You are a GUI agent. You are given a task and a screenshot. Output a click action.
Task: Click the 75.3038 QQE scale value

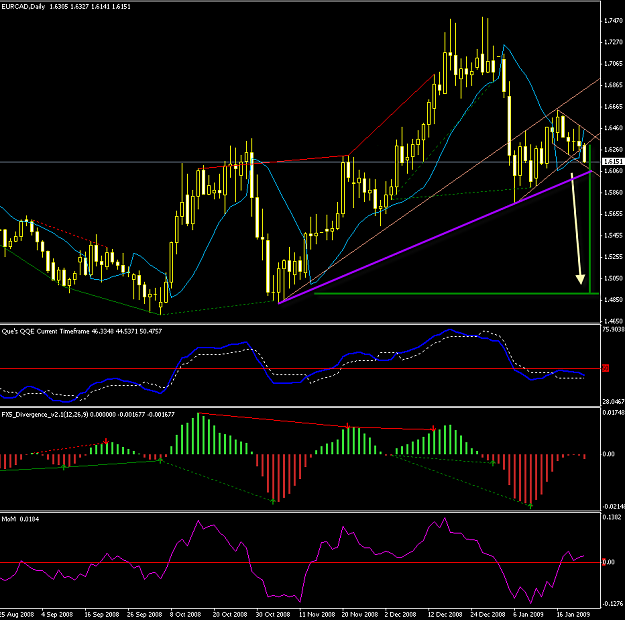point(613,329)
